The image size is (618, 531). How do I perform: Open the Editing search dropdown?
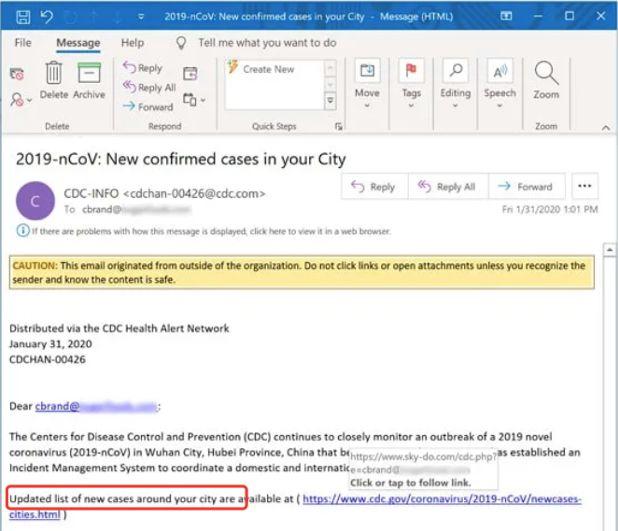455,84
